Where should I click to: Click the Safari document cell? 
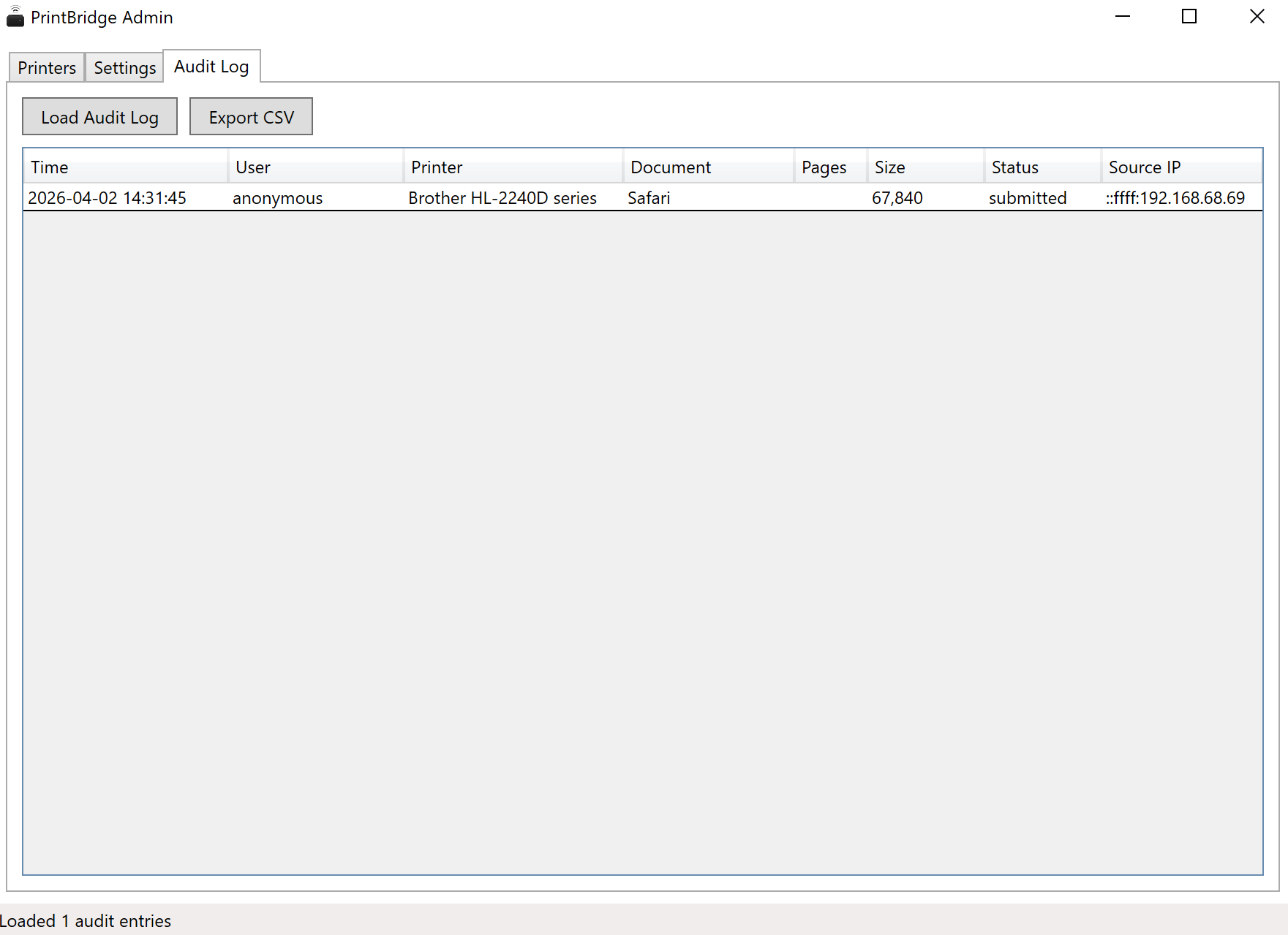(x=648, y=197)
